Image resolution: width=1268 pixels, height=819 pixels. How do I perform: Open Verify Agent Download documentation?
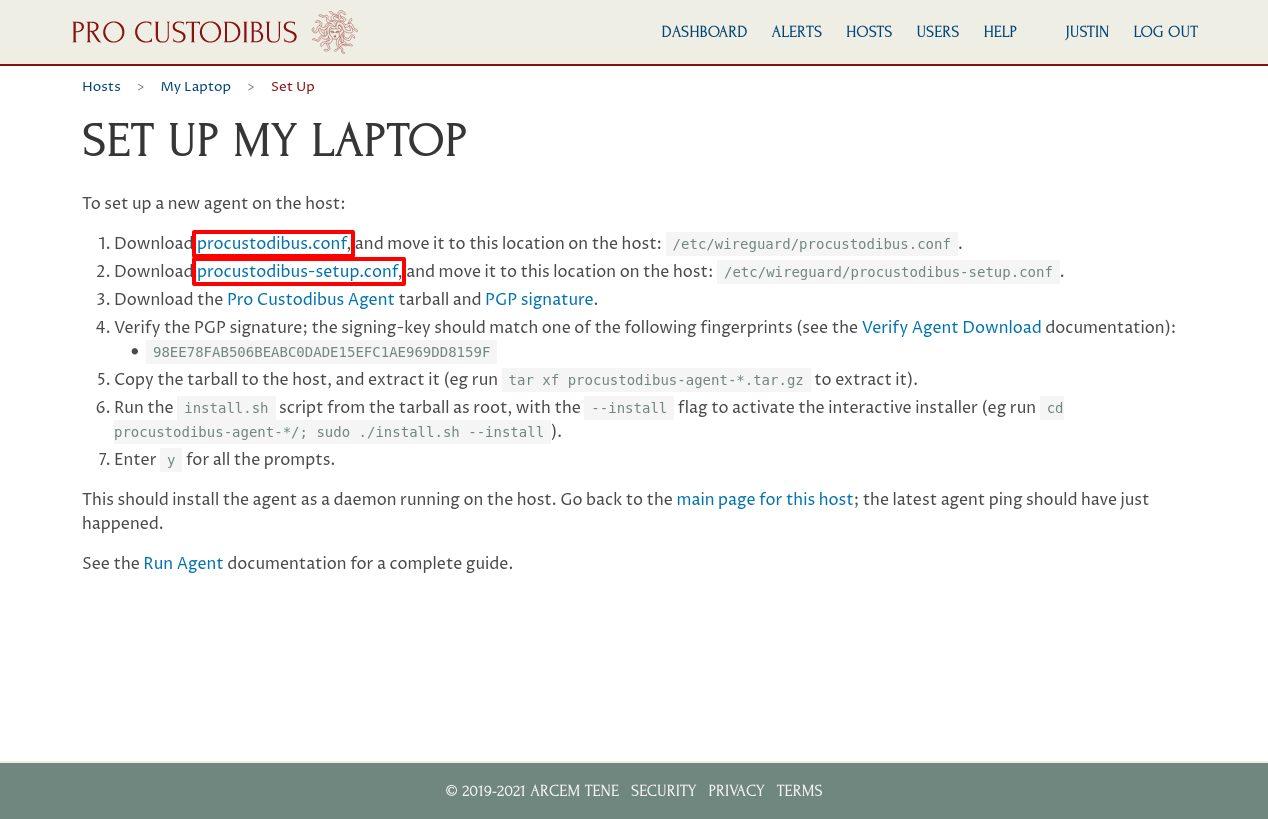click(952, 327)
